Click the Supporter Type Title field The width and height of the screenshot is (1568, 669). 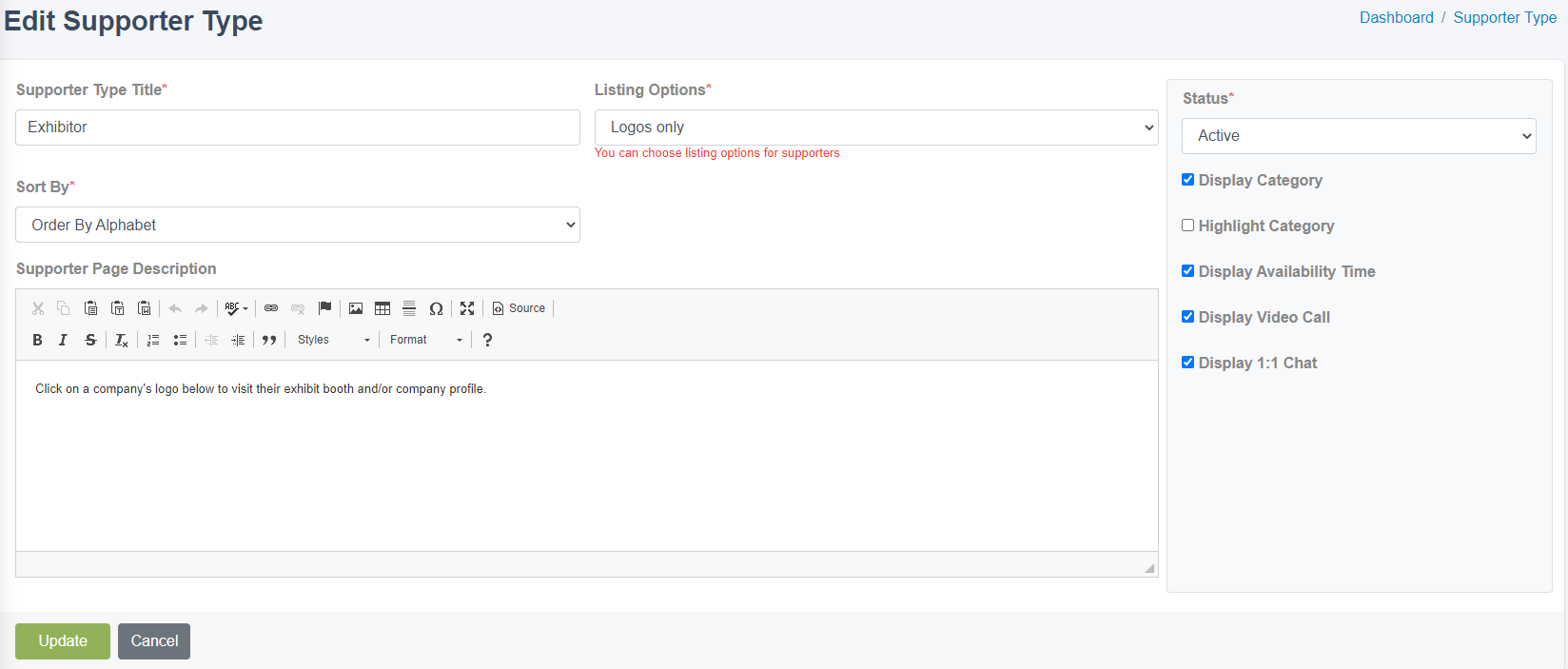pyautogui.click(x=297, y=128)
